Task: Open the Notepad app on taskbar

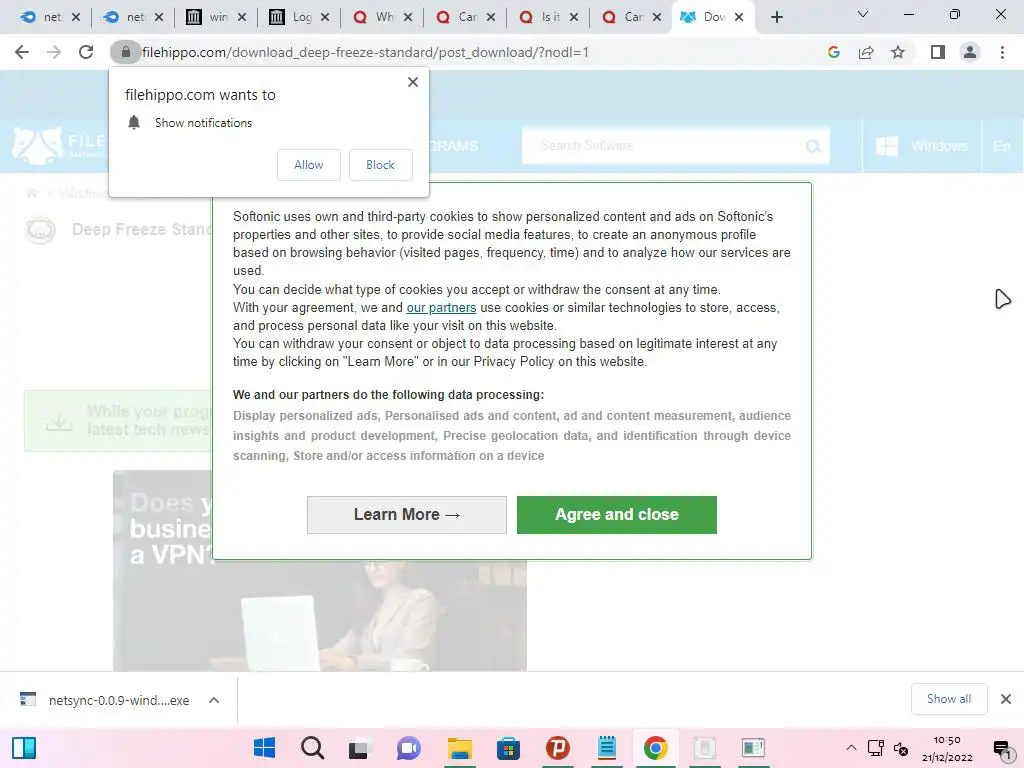Action: [x=607, y=748]
